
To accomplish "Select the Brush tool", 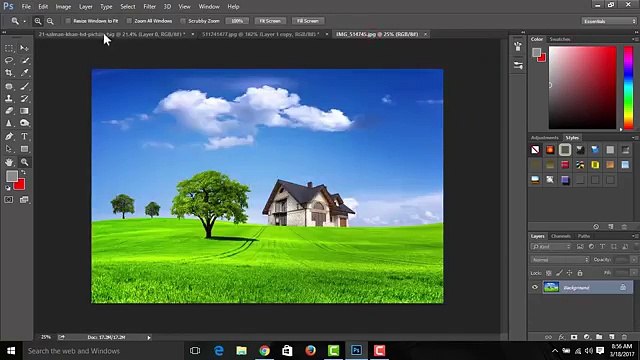I will tap(24, 86).
